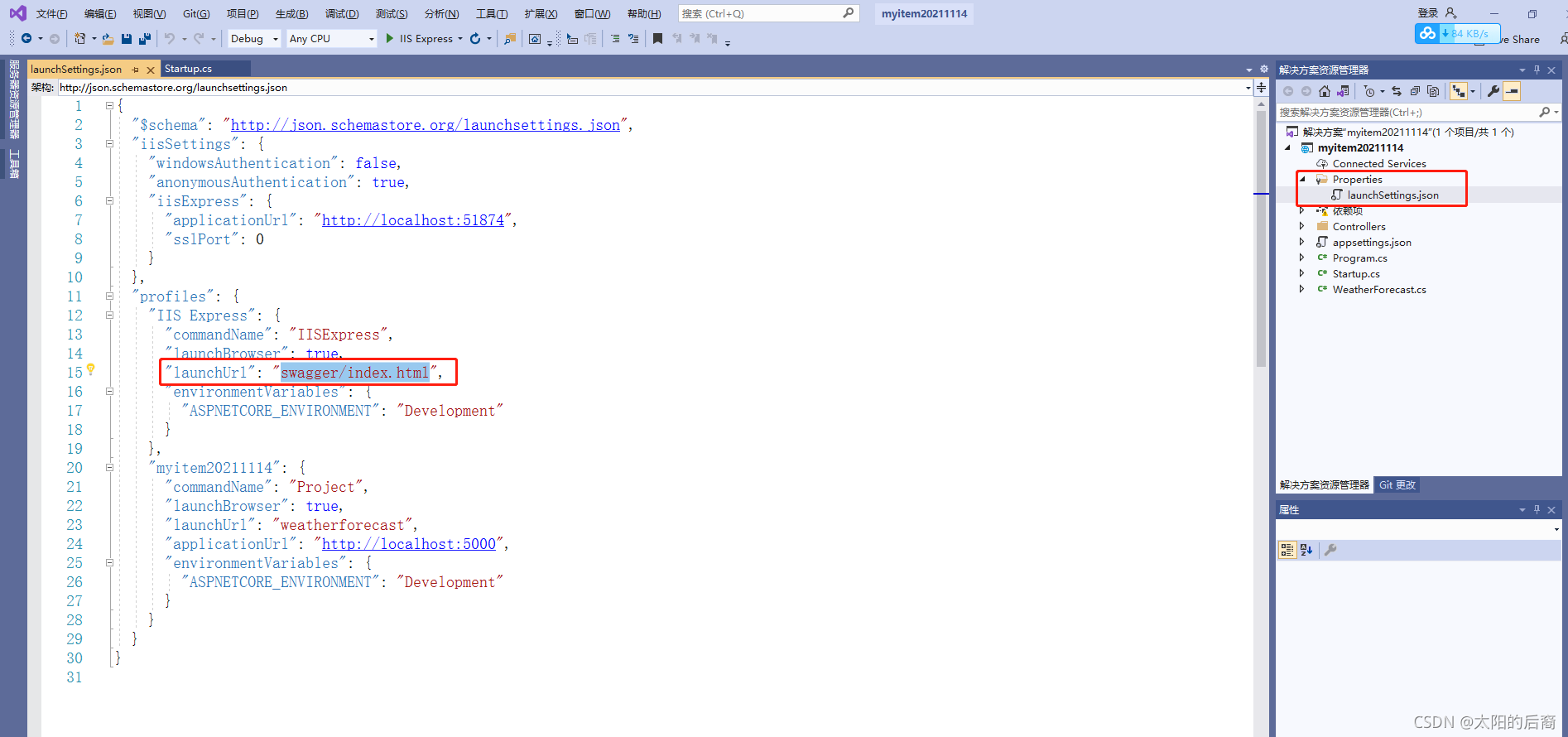Open Solution Explorer properties wrench icon
The image size is (1568, 737).
pyautogui.click(x=1493, y=91)
